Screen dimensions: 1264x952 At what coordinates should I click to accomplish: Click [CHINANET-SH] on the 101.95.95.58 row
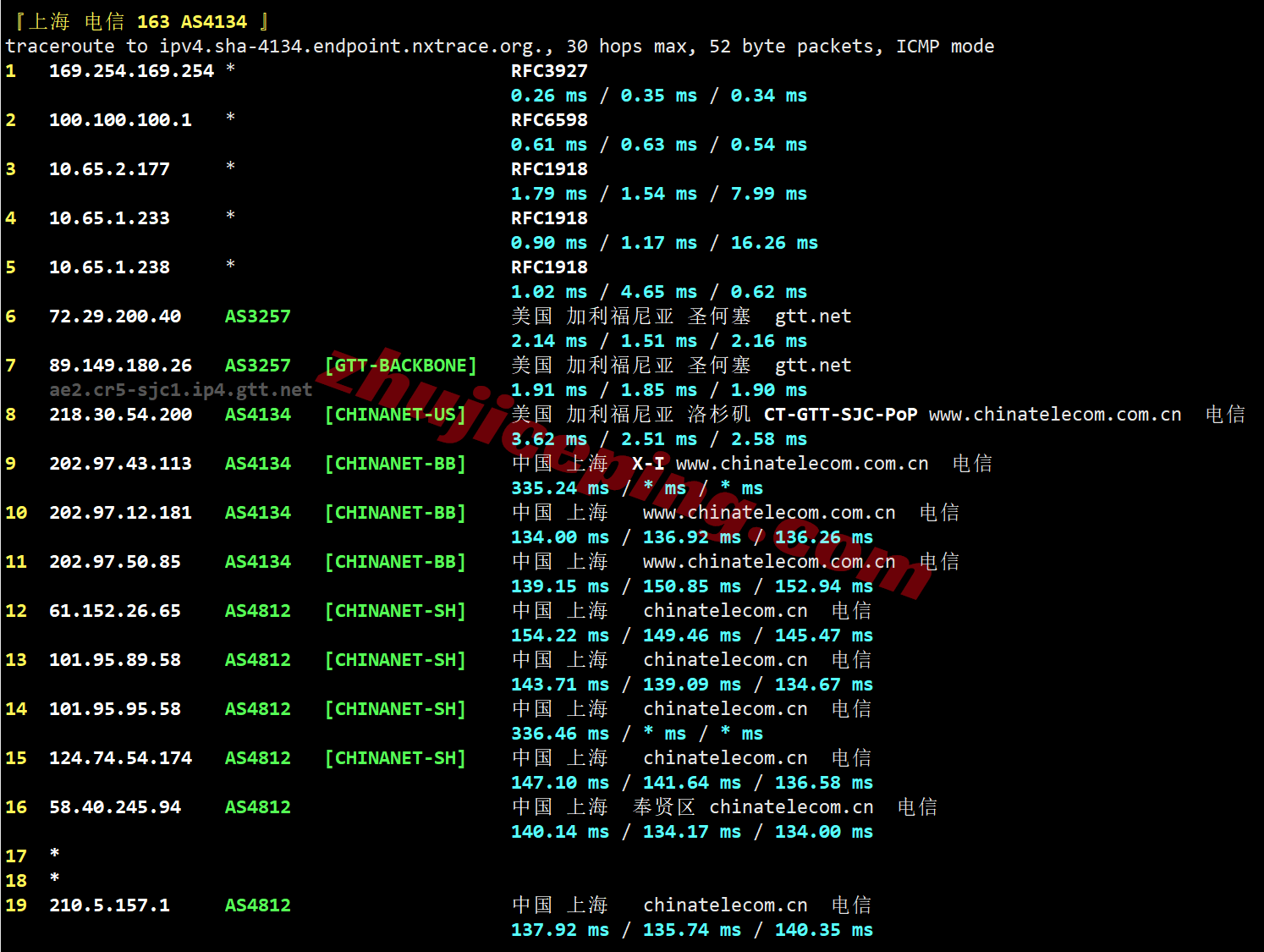click(395, 709)
